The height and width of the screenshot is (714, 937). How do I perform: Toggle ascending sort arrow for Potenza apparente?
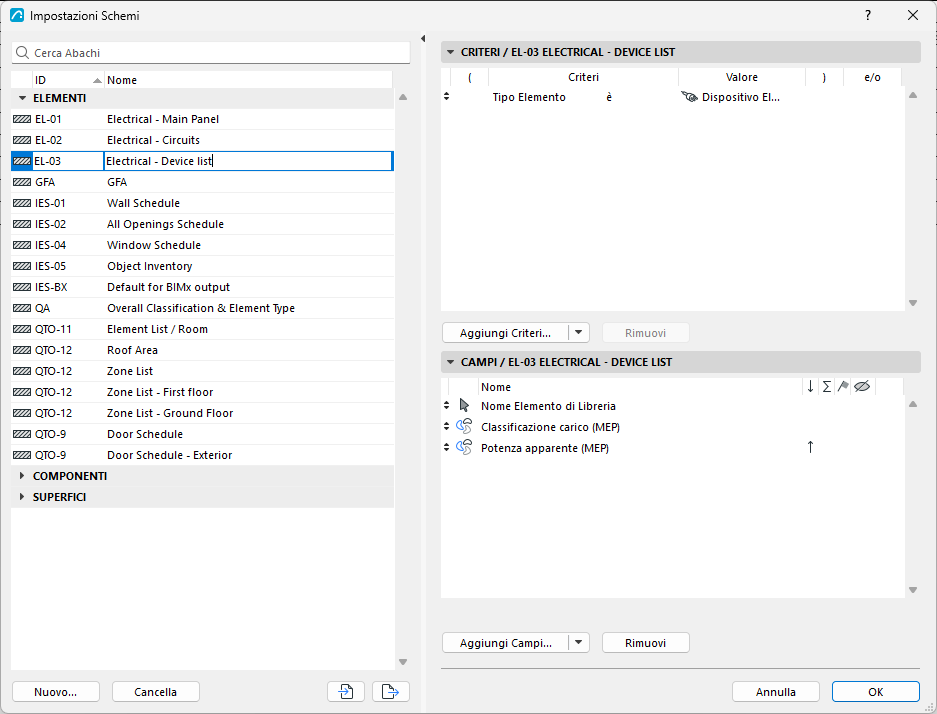[810, 447]
